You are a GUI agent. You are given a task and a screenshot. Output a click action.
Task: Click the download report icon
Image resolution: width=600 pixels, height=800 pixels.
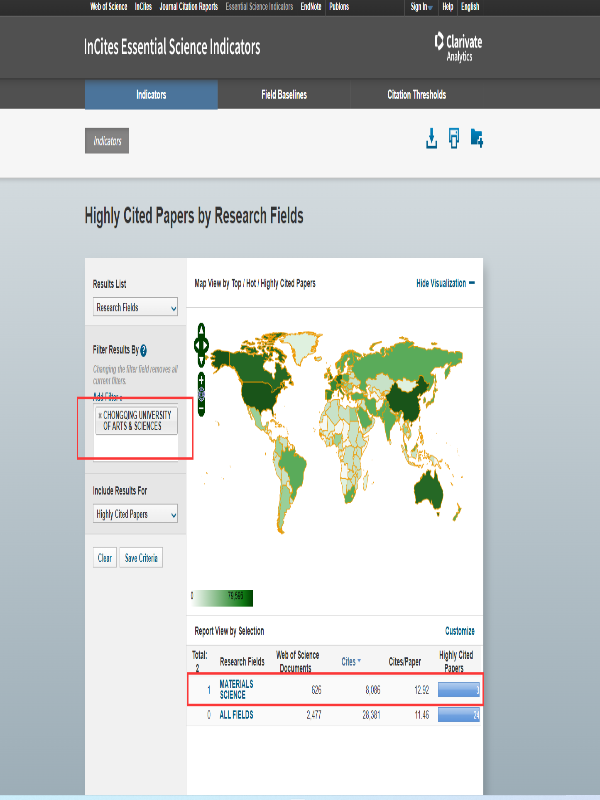(432, 139)
